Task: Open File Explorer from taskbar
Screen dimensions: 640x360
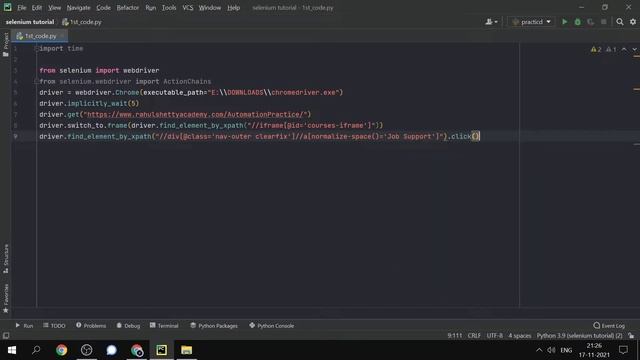Action: (x=187, y=350)
